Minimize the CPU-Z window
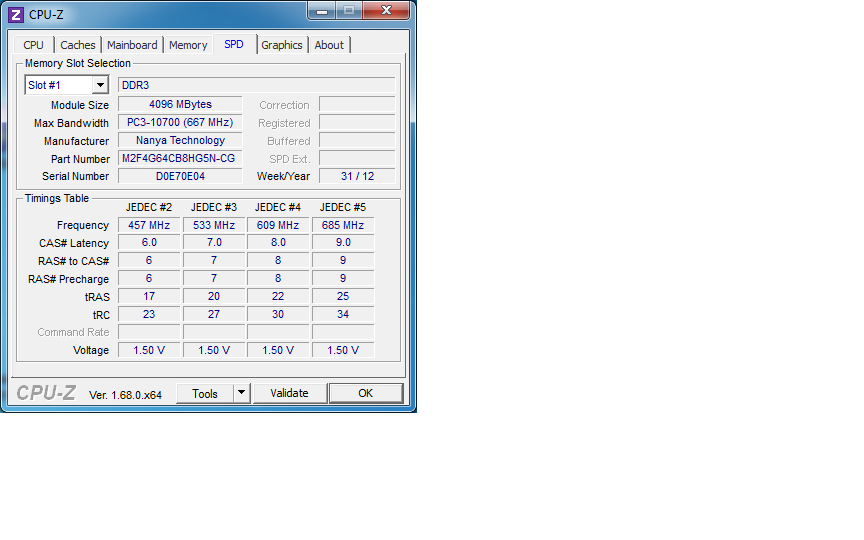This screenshot has height=540, width=864. 322,10
